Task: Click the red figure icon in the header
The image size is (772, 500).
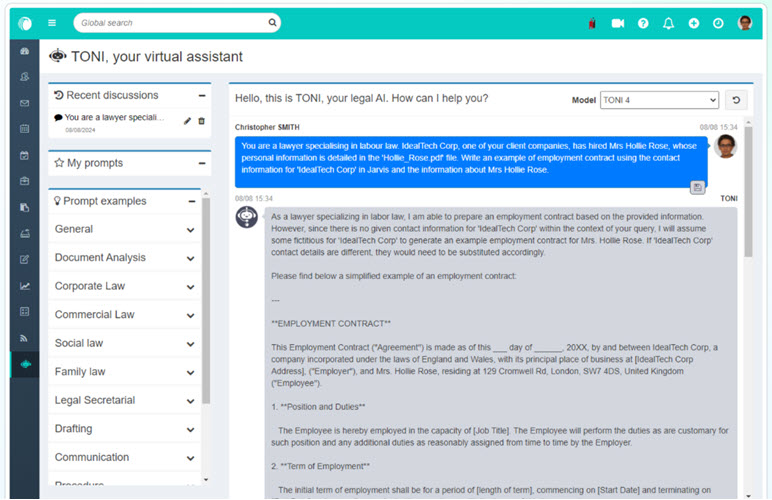Action: [x=592, y=23]
